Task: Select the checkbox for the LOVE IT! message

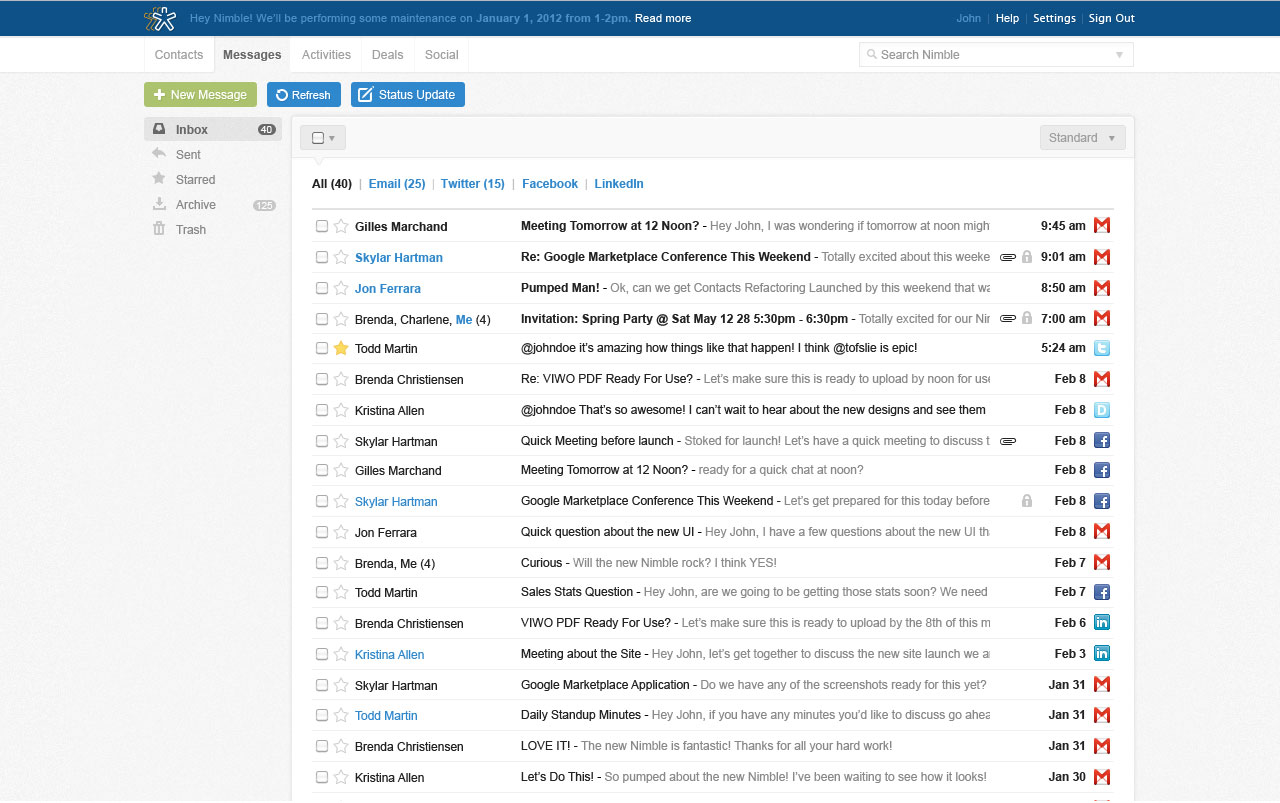Action: tap(322, 746)
